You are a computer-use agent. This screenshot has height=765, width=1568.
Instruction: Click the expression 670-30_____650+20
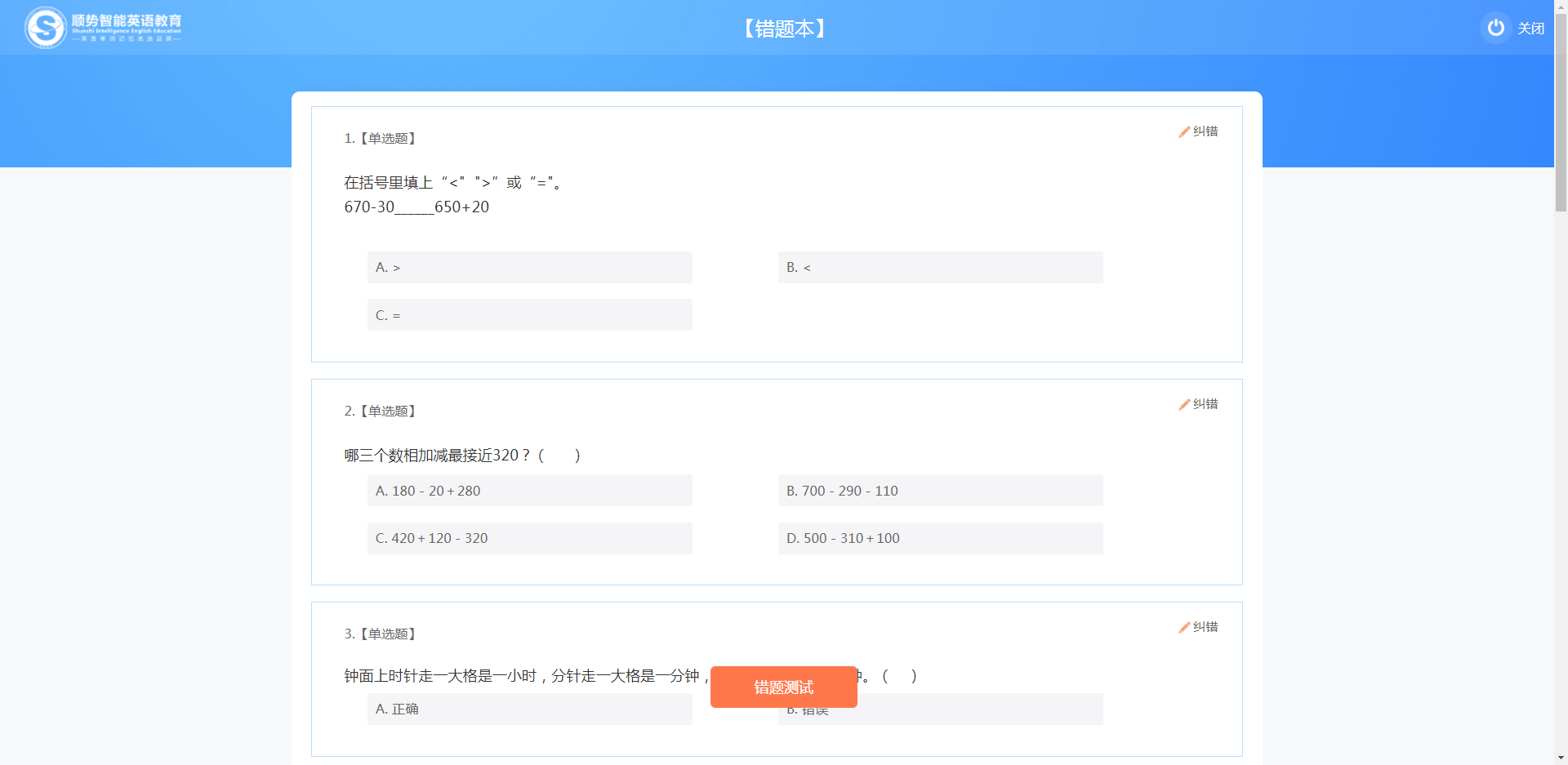[416, 207]
